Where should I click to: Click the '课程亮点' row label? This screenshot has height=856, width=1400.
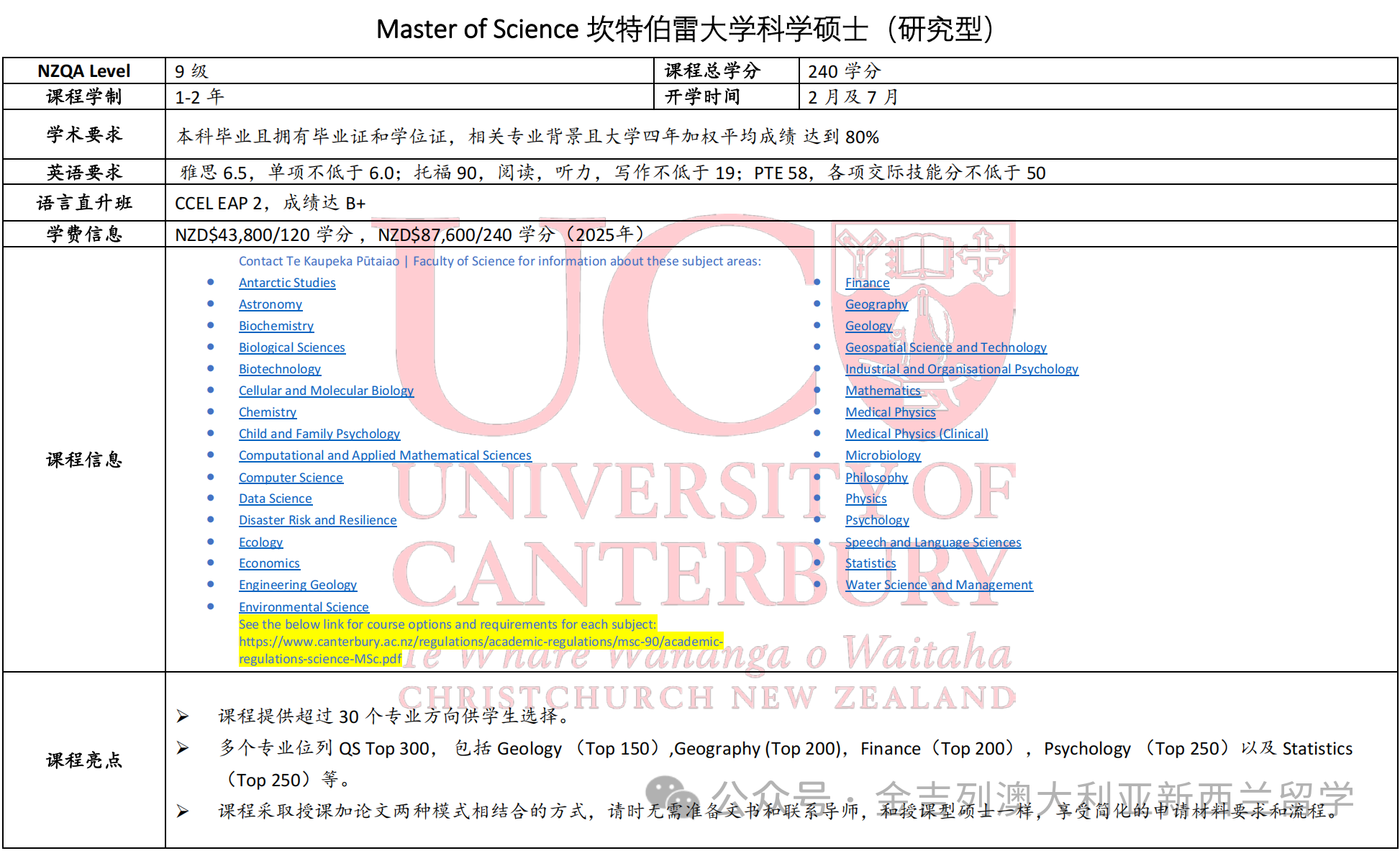pos(84,760)
